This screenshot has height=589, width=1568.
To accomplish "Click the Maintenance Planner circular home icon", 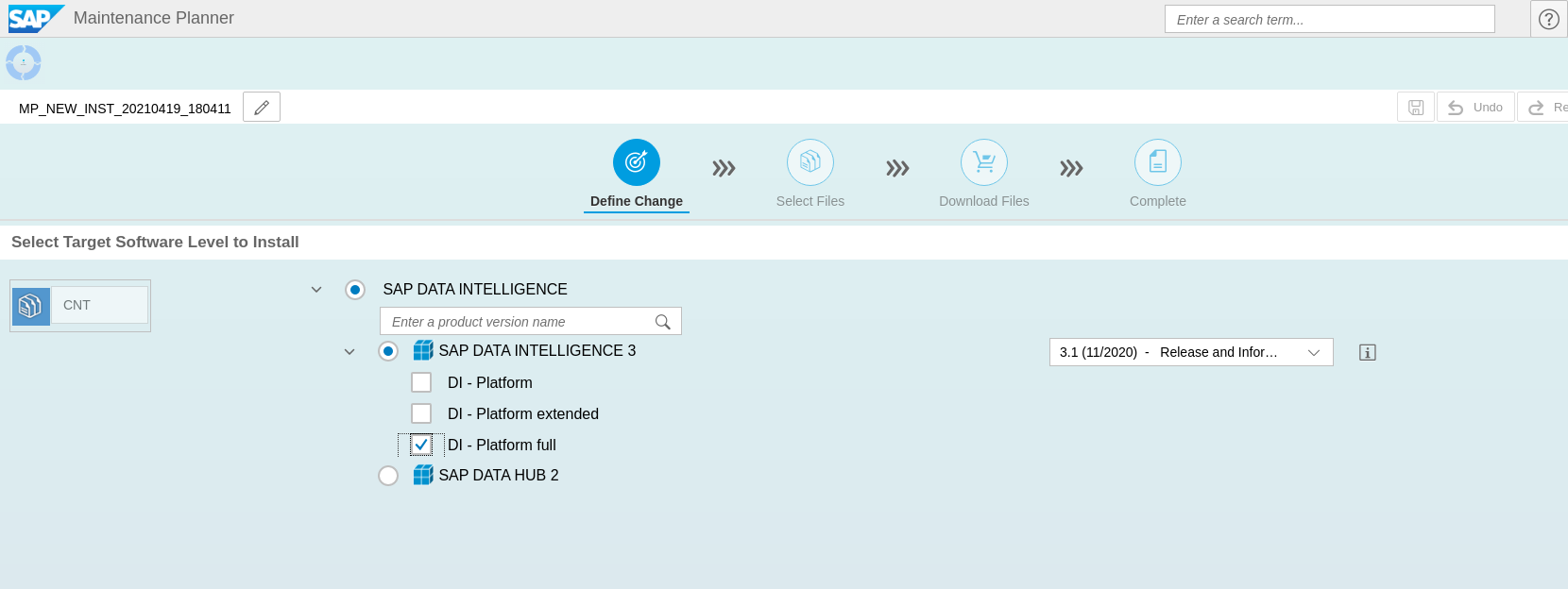I will pos(24,63).
